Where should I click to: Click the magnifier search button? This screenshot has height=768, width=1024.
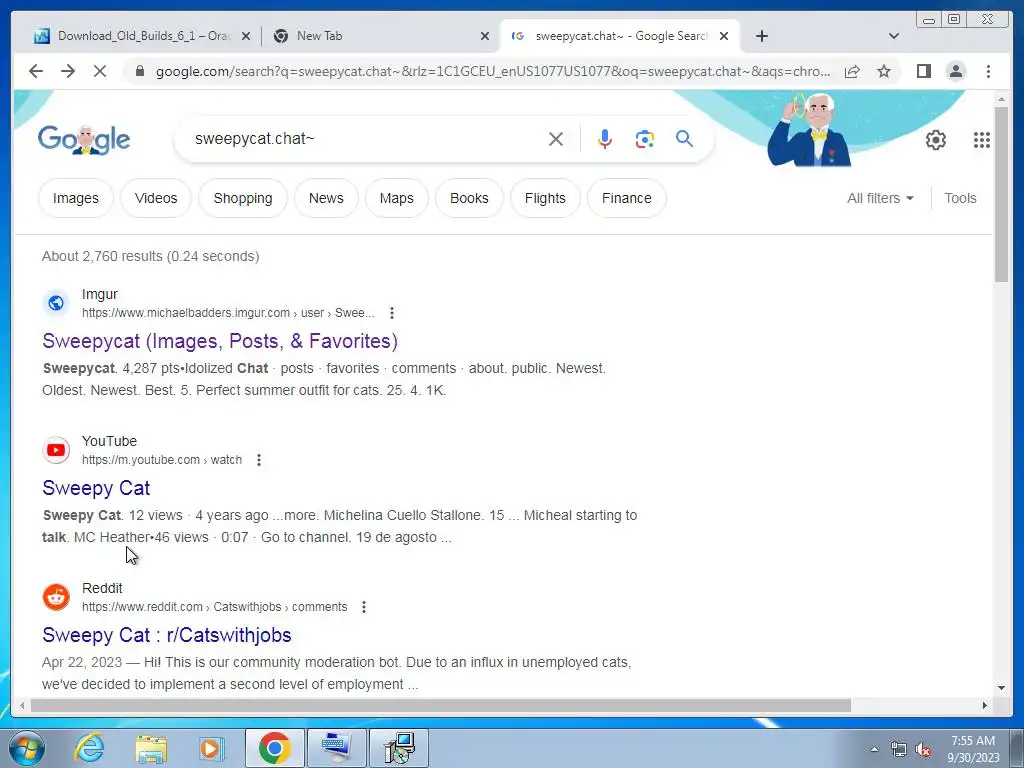click(x=684, y=138)
